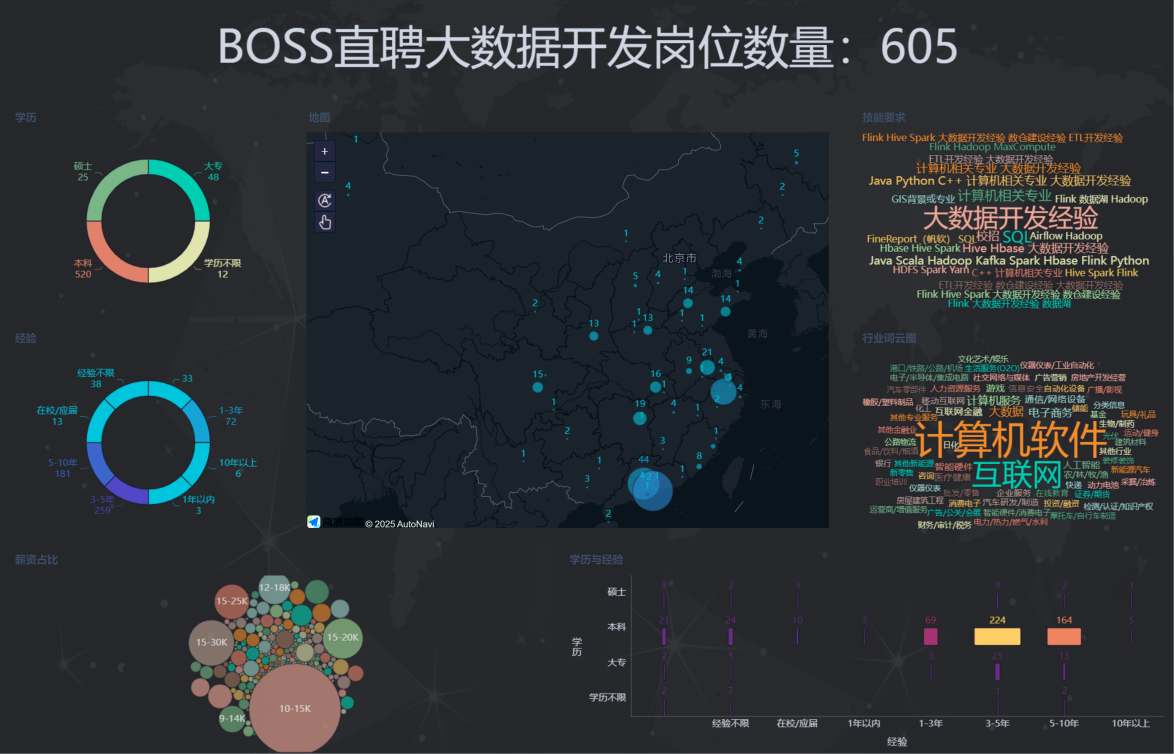Click the 3-5年 x-axis label in bar chart
Image resolution: width=1174 pixels, height=754 pixels.
pos(997,723)
